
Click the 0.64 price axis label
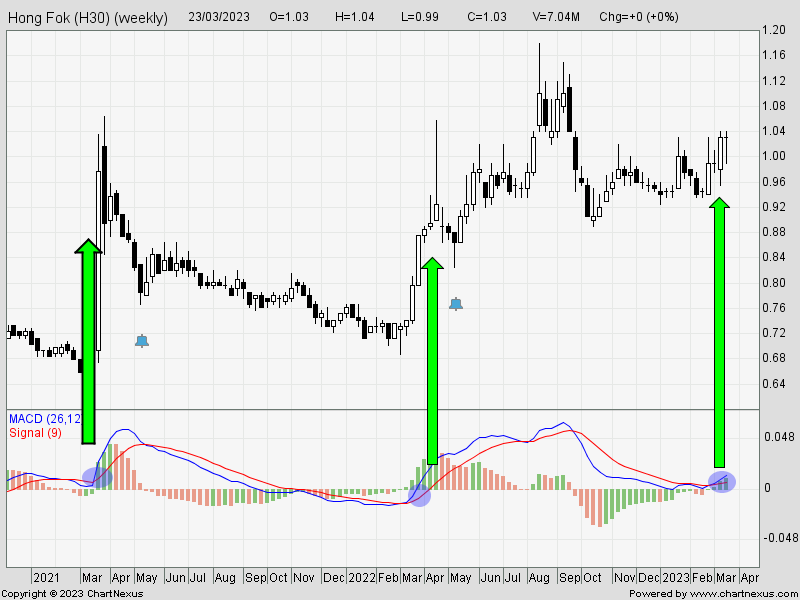tap(773, 383)
